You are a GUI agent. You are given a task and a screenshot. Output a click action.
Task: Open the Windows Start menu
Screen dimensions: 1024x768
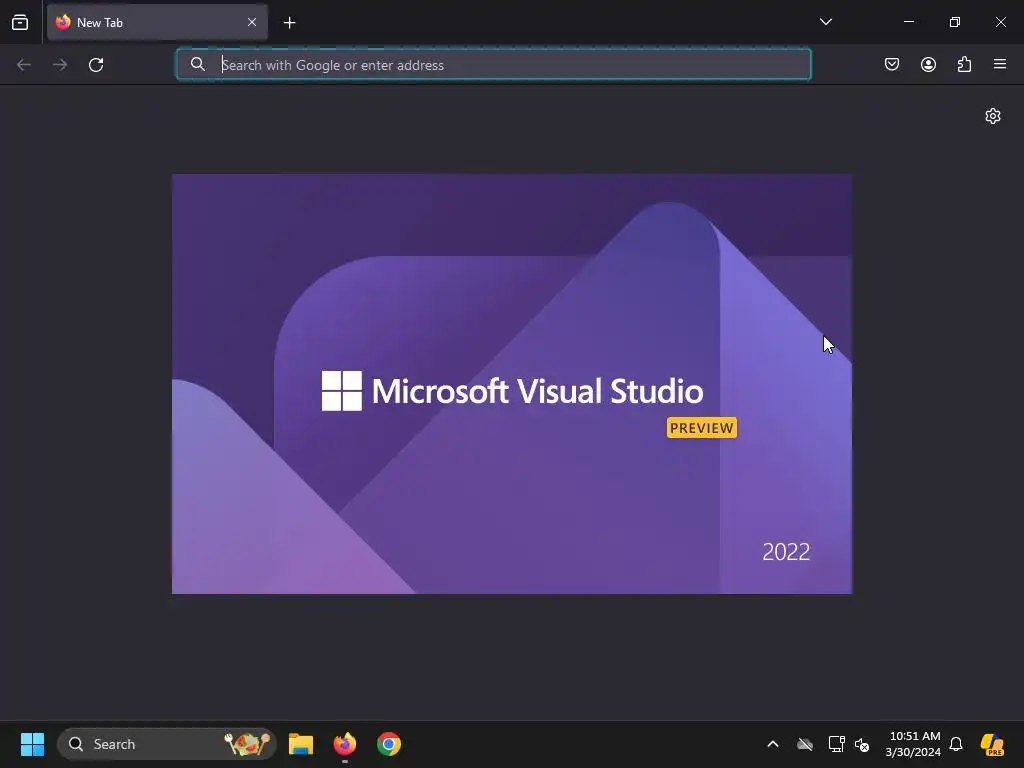[32, 744]
